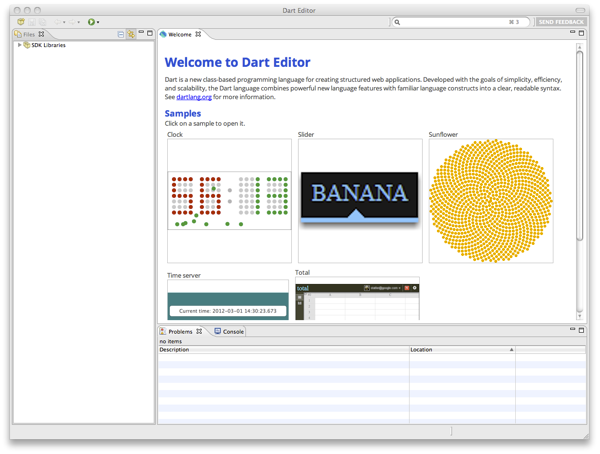Sort by the Location column header

point(462,349)
